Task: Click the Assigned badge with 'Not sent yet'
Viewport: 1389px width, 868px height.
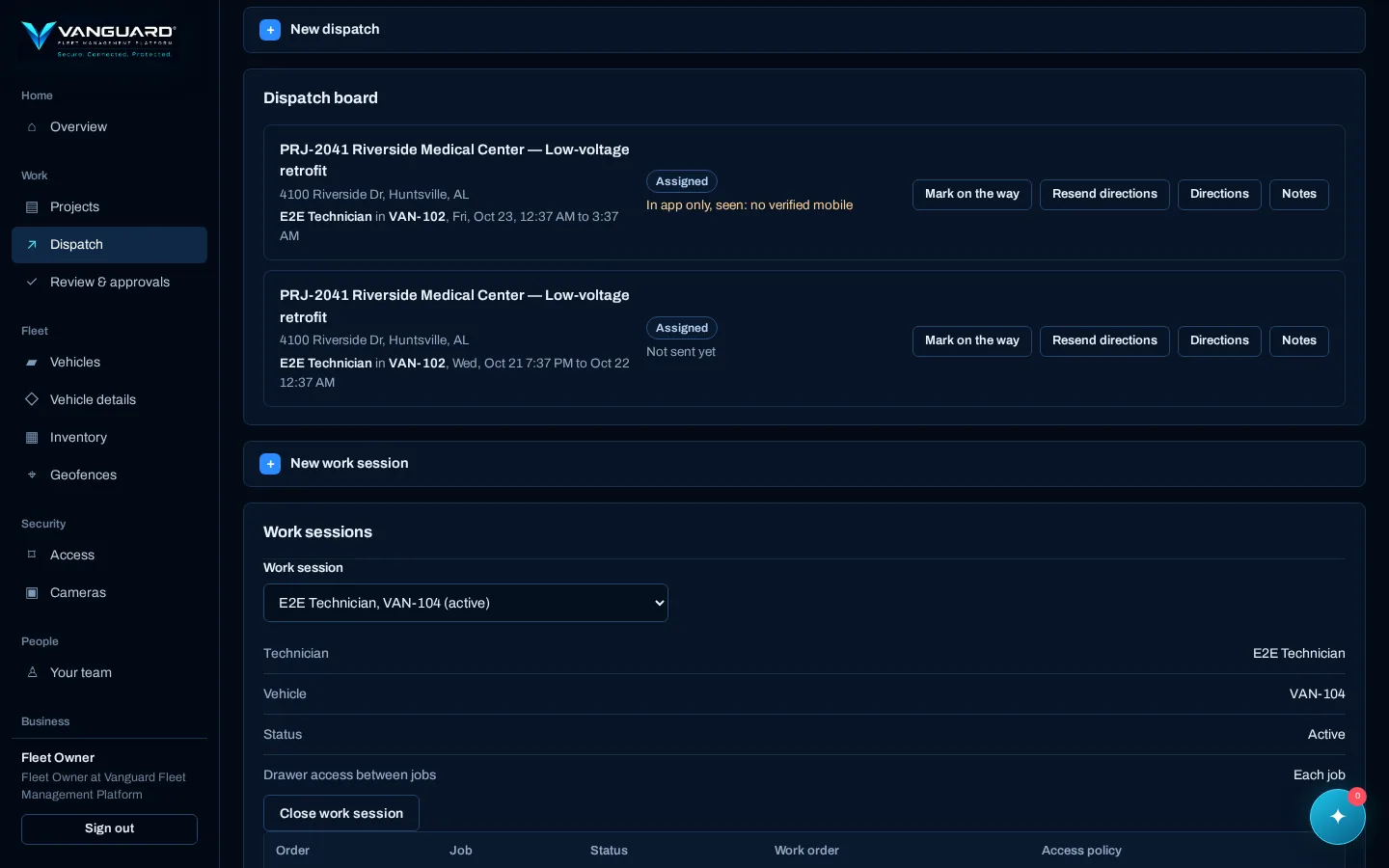Action: point(682,328)
